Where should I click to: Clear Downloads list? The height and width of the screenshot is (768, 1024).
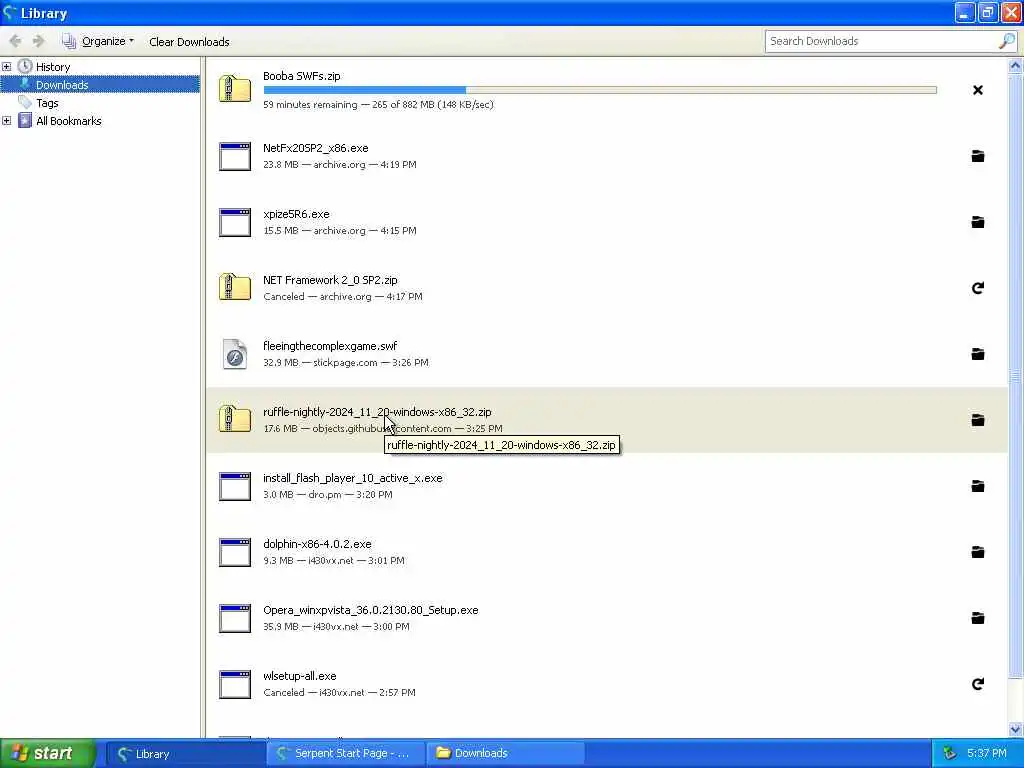point(189,42)
